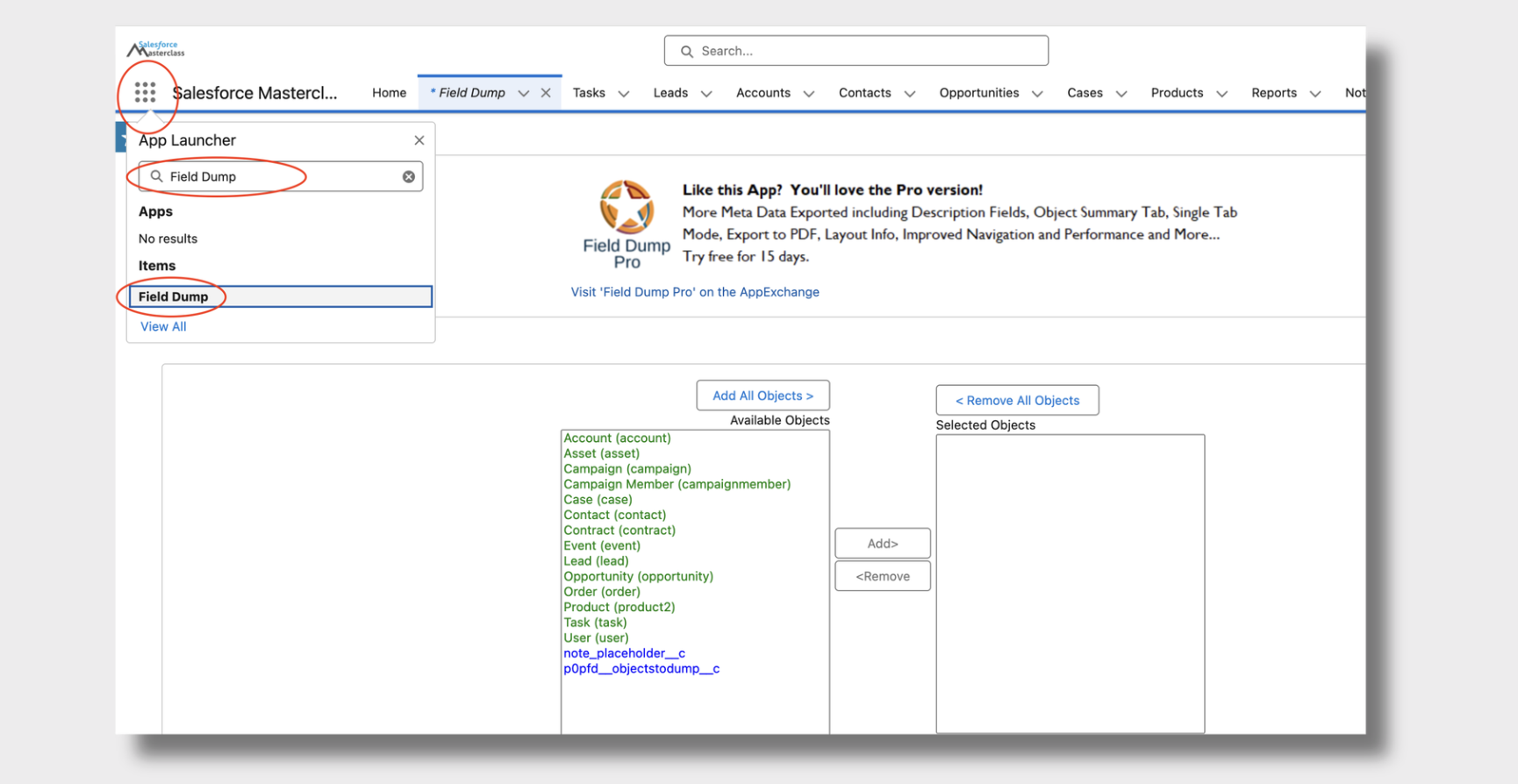Expand the Cases tab dropdown
This screenshot has height=784, width=1518.
click(x=1121, y=94)
